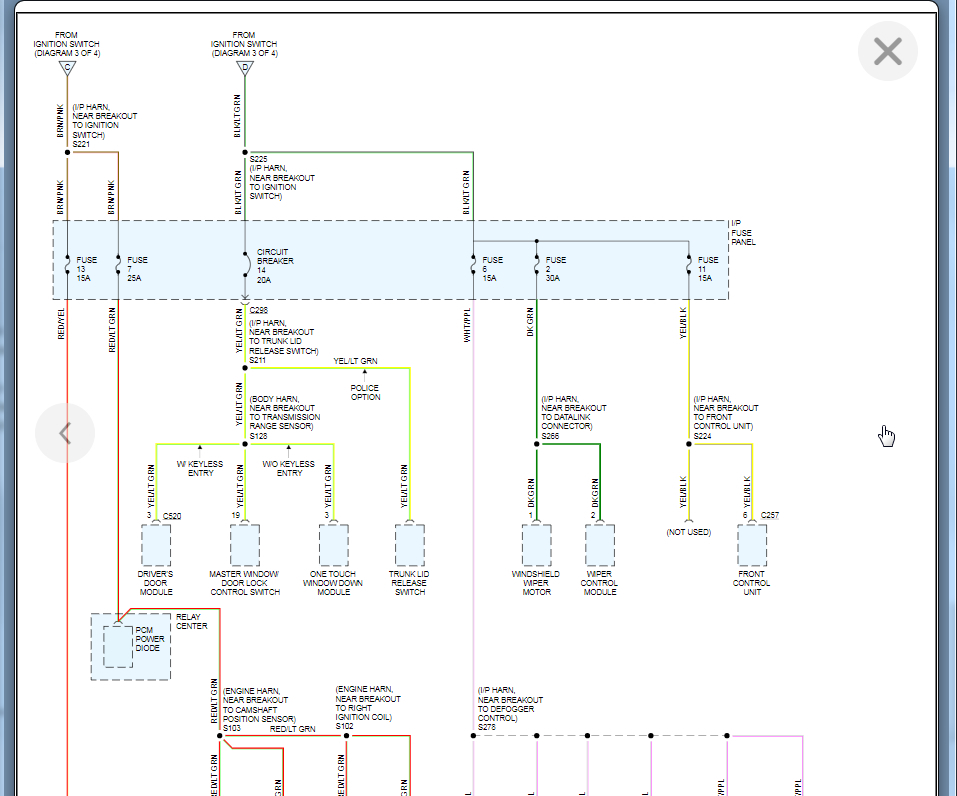Click the PCM Power Diode component
The height and width of the screenshot is (796, 957).
(118, 647)
